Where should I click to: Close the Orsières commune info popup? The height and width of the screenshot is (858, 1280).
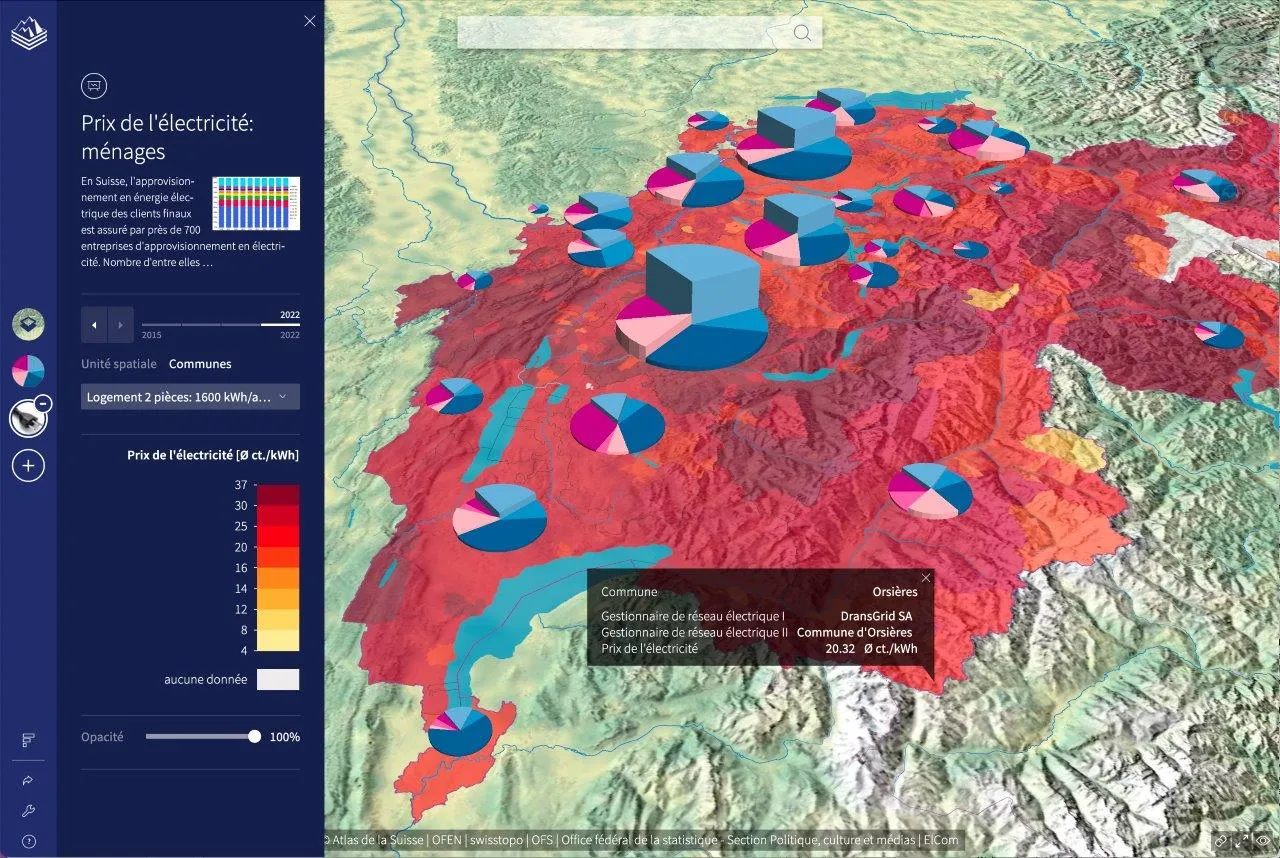[925, 577]
